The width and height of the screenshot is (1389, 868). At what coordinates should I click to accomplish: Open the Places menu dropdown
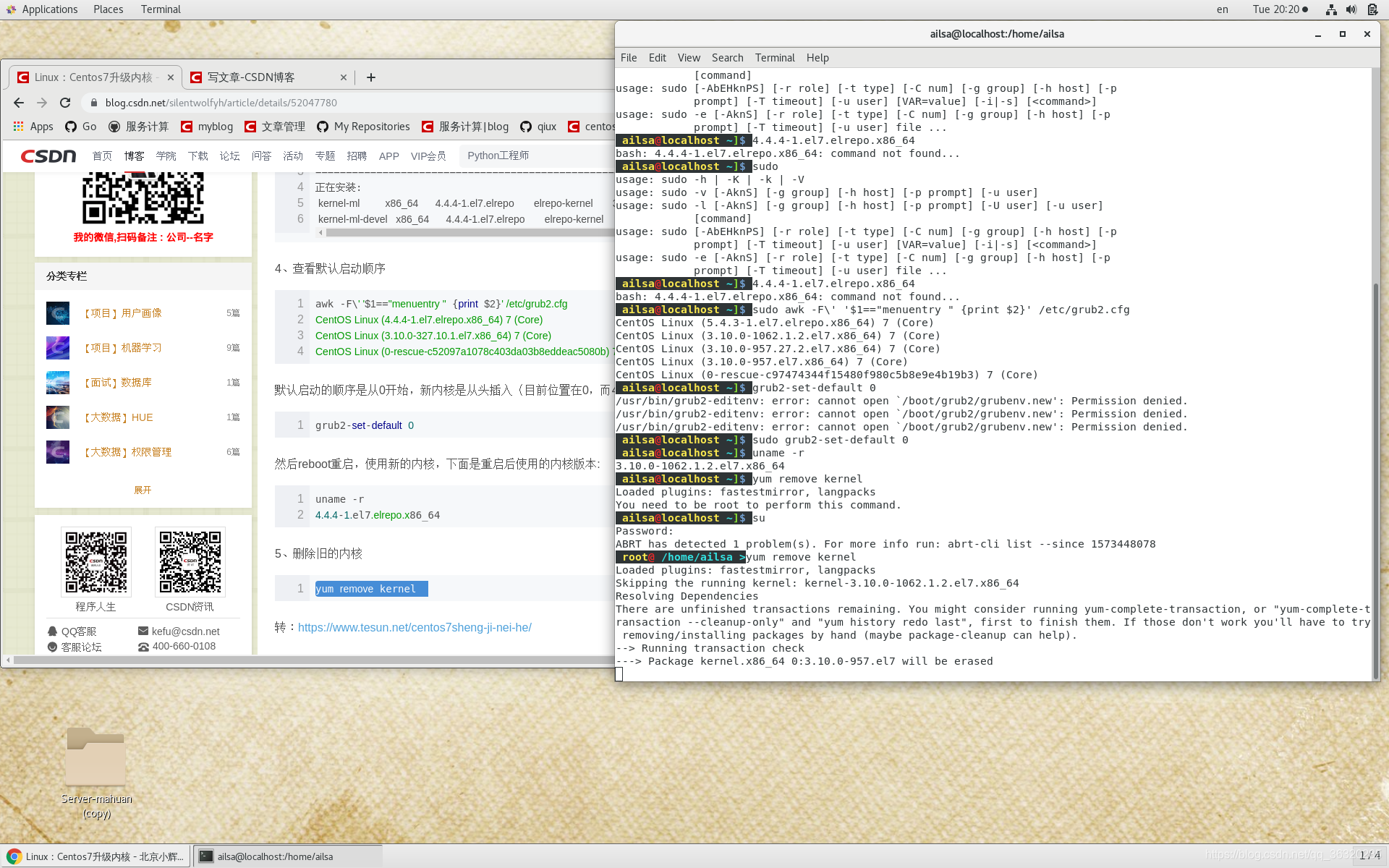pyautogui.click(x=108, y=9)
